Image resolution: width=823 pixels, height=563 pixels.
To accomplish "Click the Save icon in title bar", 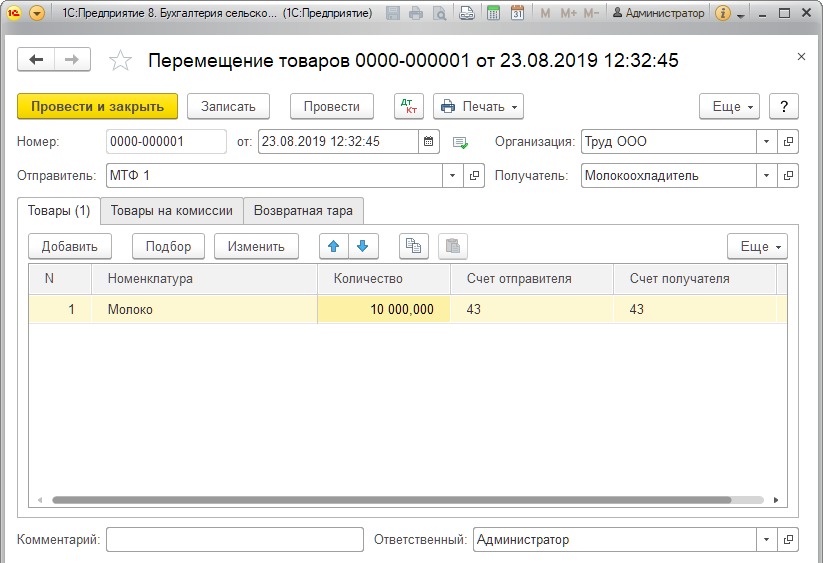I will [393, 13].
